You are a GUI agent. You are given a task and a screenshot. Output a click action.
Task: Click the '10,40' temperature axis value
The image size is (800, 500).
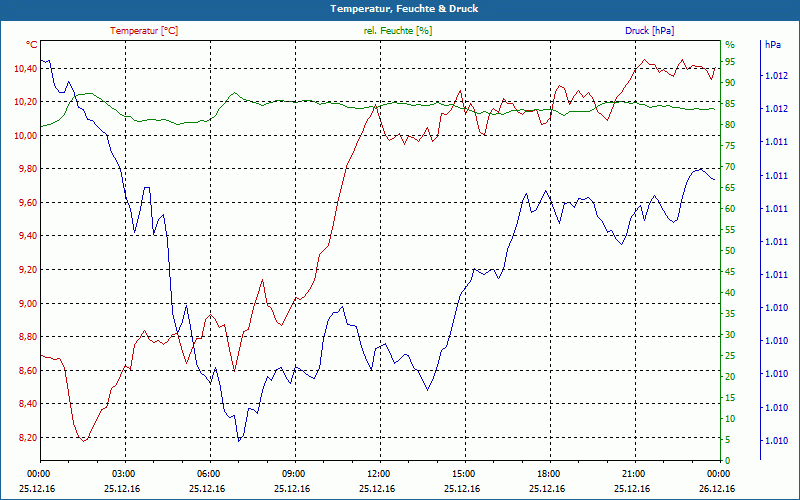click(25, 69)
